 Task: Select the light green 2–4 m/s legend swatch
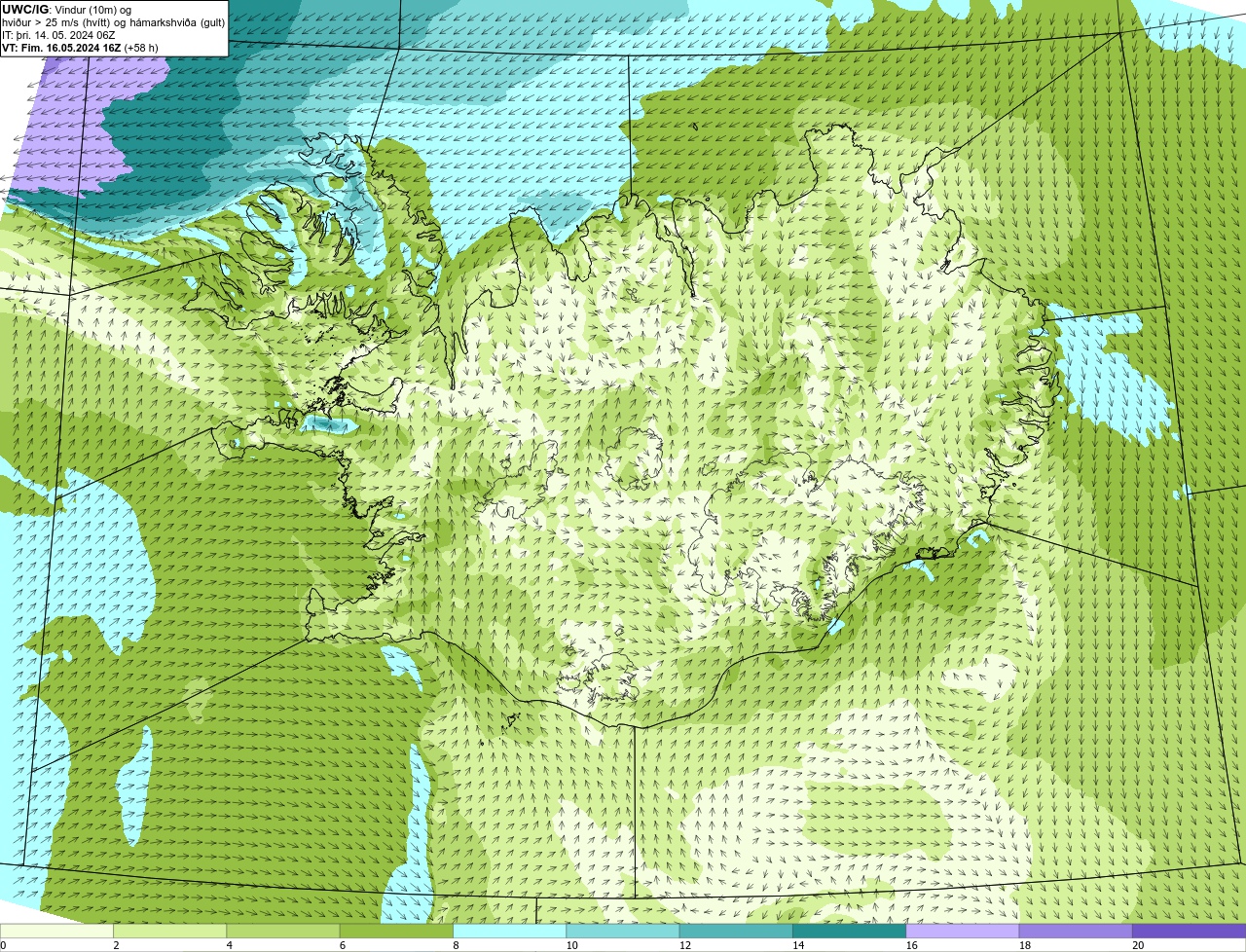169,932
